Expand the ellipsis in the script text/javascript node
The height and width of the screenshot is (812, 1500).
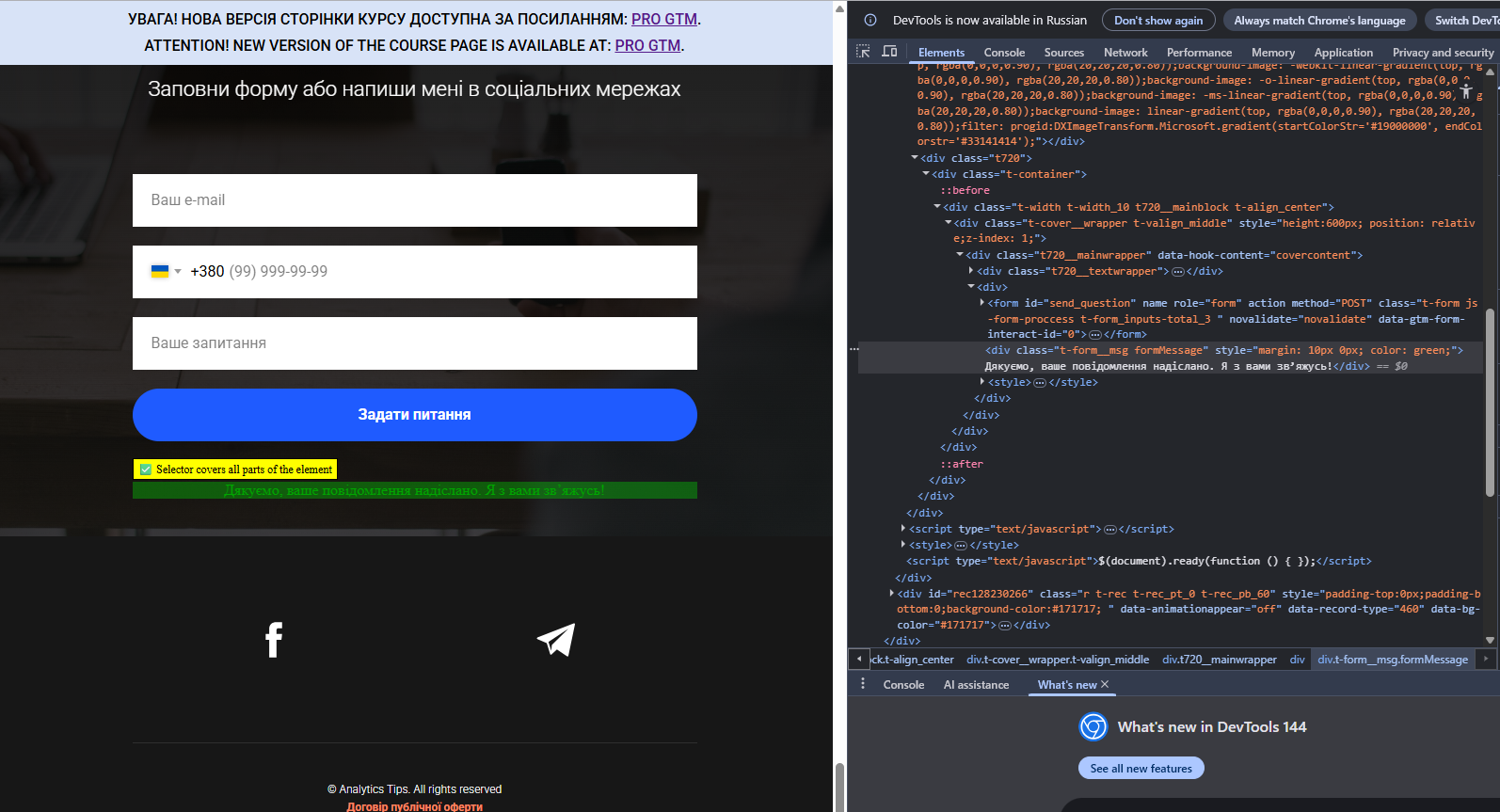tap(1110, 529)
